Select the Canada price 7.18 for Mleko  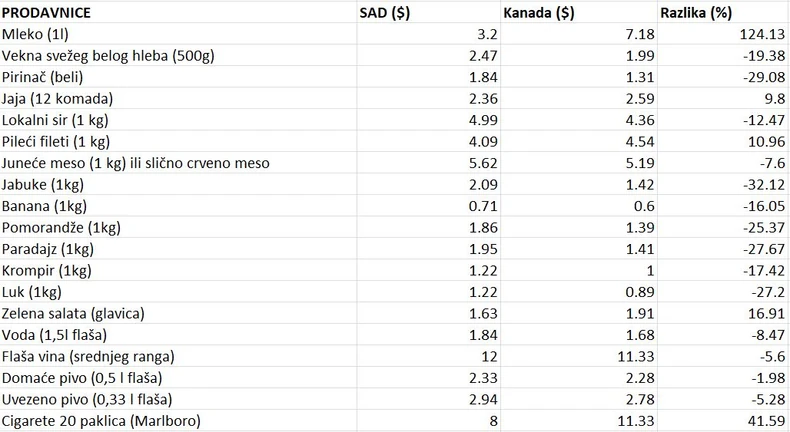pos(620,33)
